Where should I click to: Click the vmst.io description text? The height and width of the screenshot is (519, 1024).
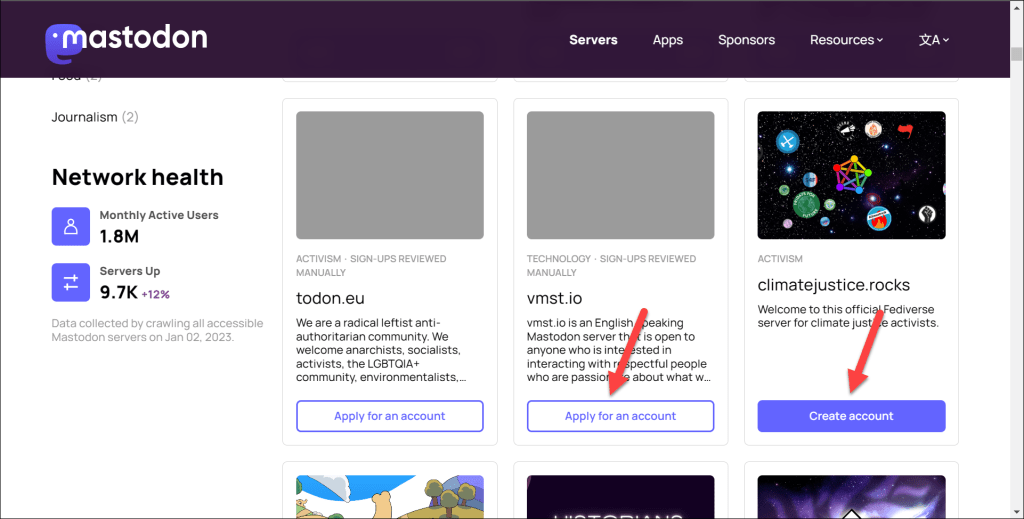[618, 350]
